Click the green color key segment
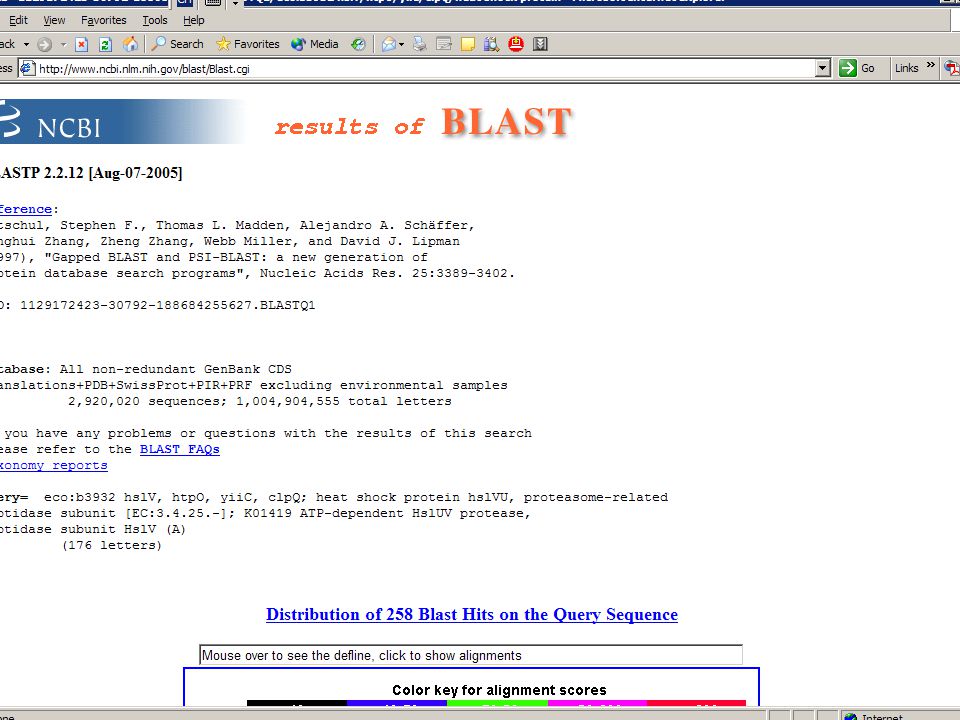The width and height of the screenshot is (960, 720). point(497,703)
